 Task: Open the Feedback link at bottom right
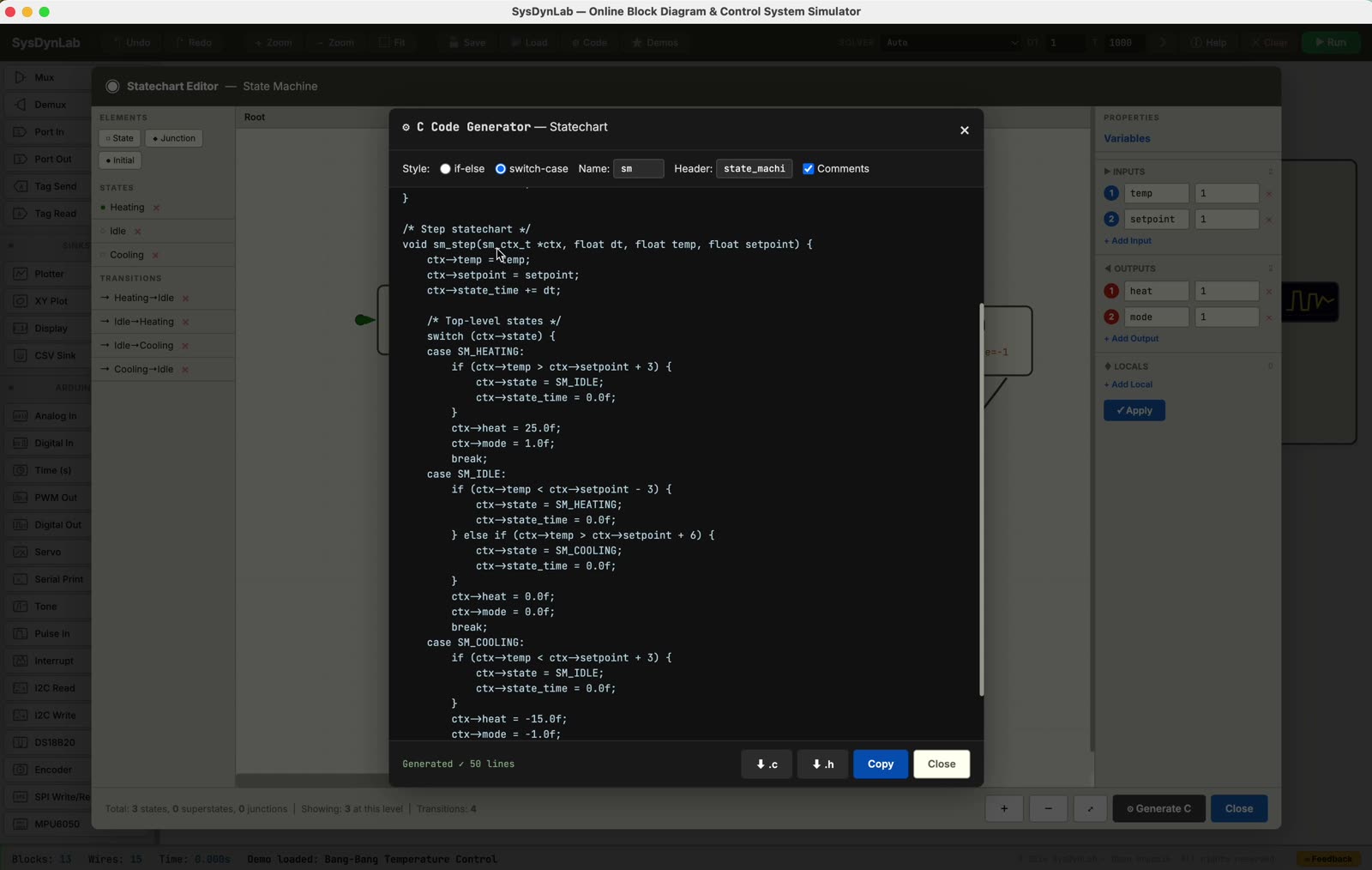coord(1329,859)
